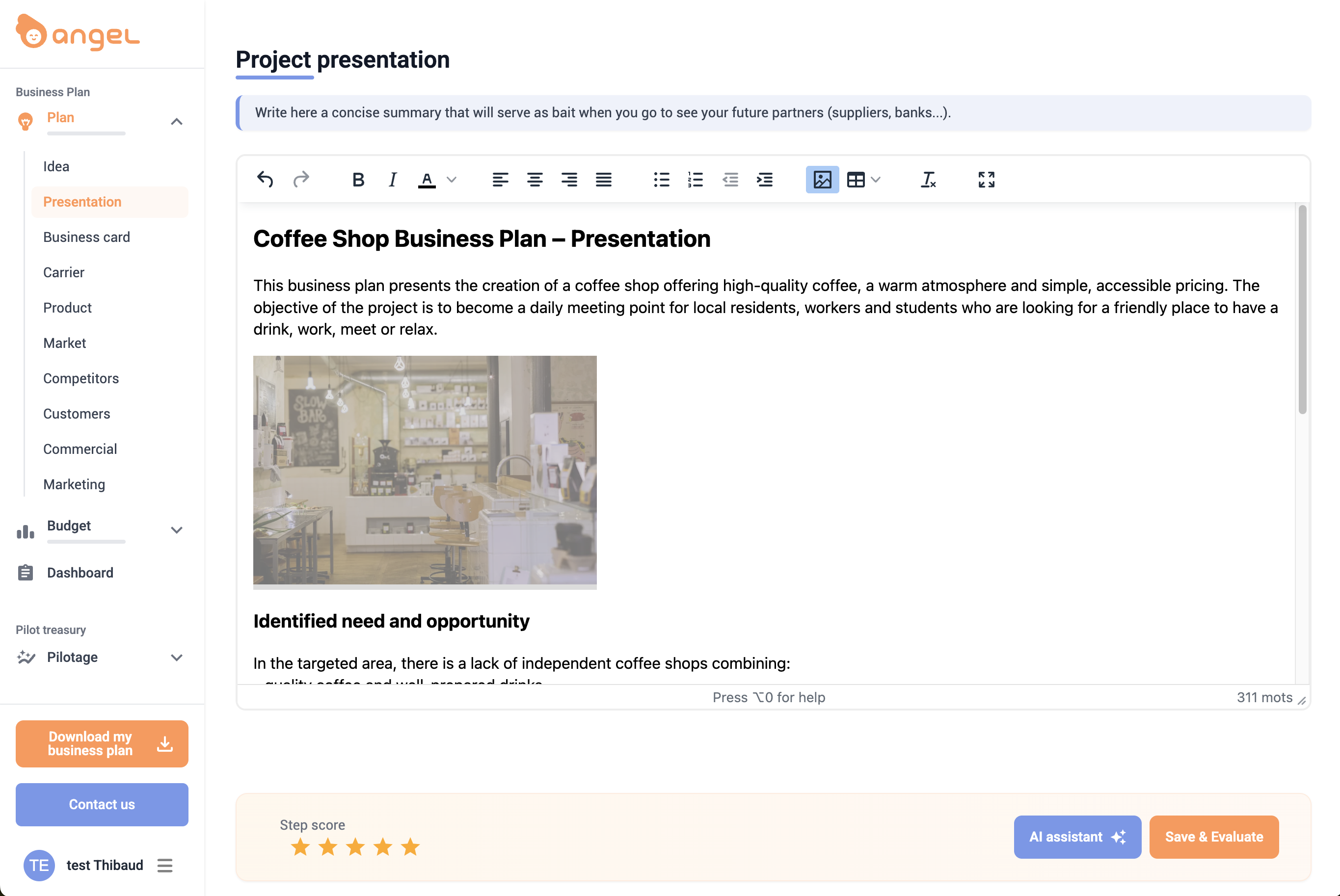Center align the text
1340x896 pixels.
coord(535,180)
